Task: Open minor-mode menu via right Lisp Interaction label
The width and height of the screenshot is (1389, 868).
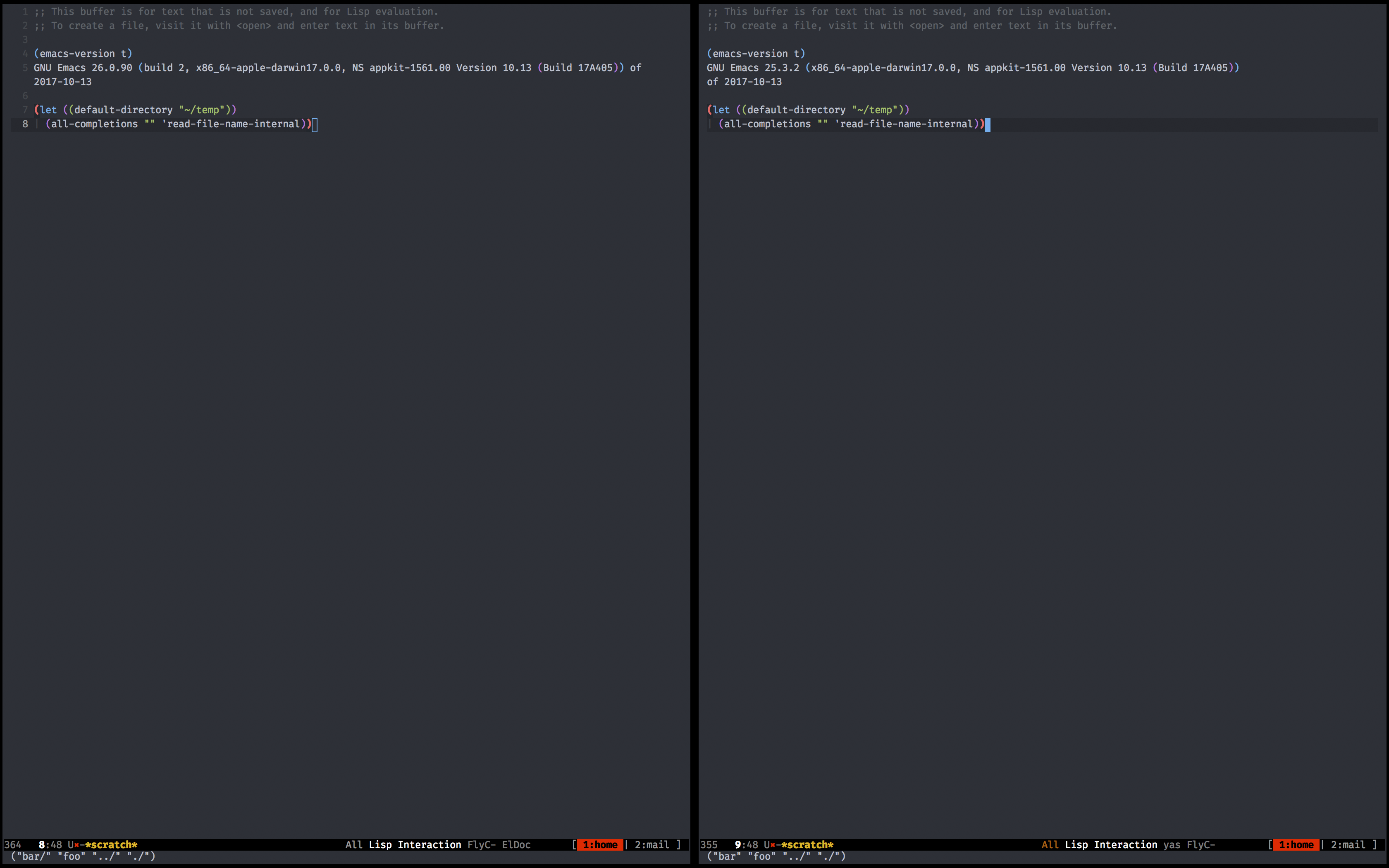Action: 1112,844
